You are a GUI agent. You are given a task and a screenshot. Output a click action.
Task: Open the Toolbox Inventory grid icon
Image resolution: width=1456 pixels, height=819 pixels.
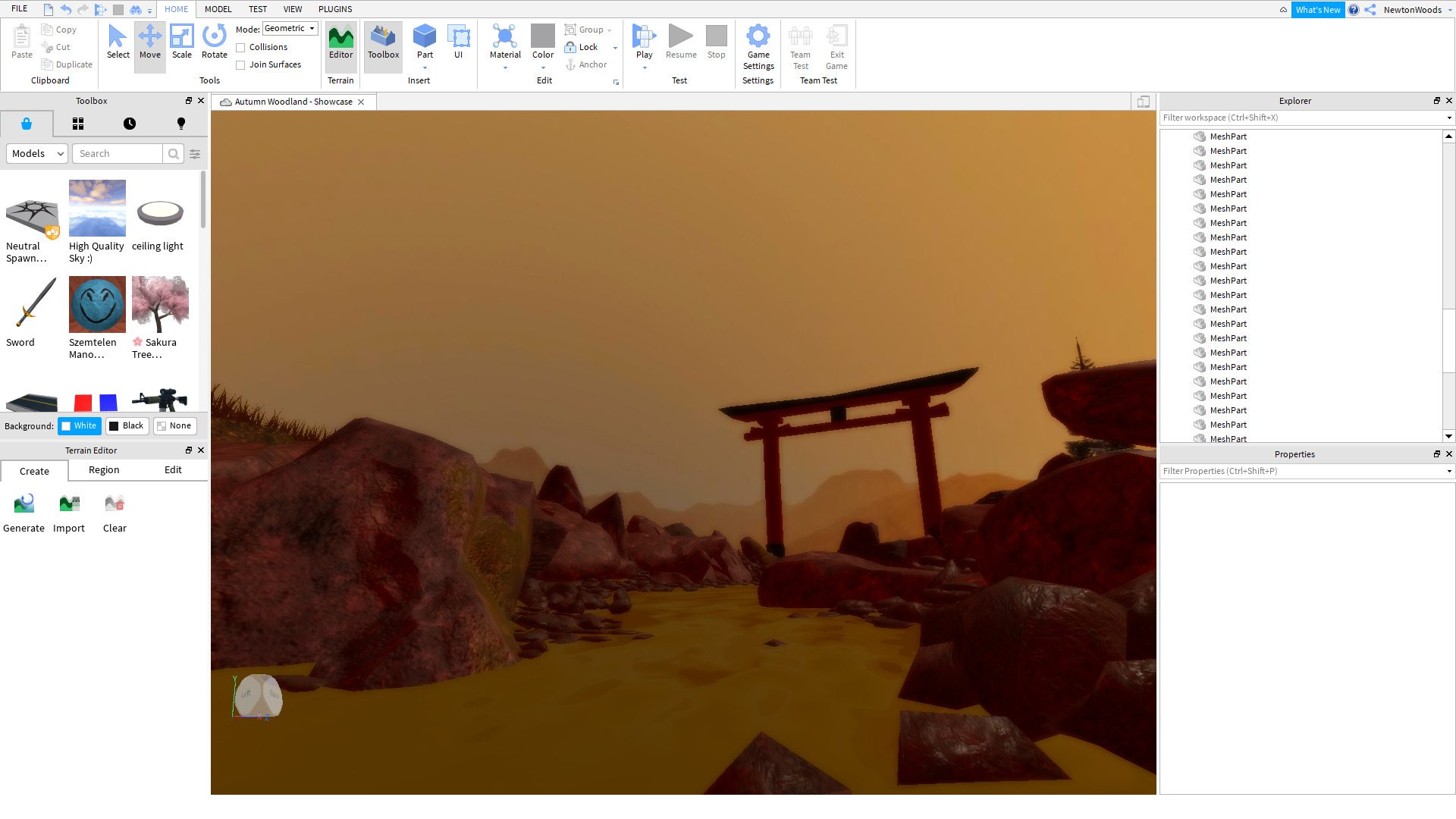pos(78,124)
